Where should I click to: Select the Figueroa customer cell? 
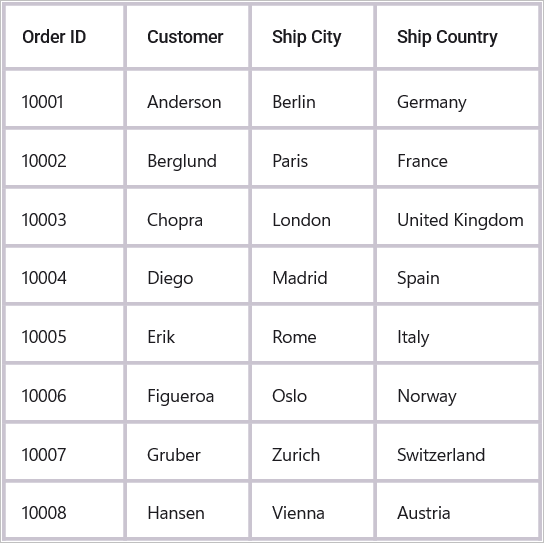(188, 392)
